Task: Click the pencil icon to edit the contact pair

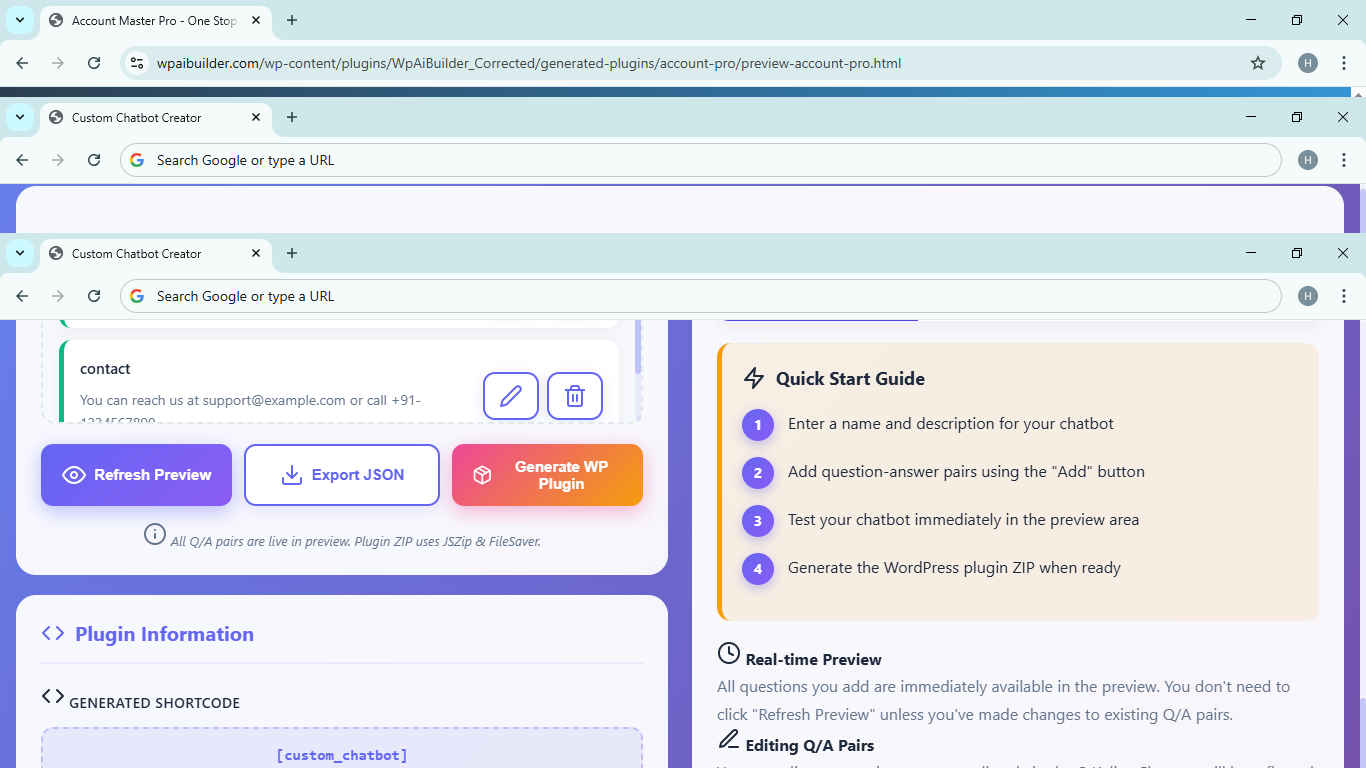Action: [x=510, y=396]
